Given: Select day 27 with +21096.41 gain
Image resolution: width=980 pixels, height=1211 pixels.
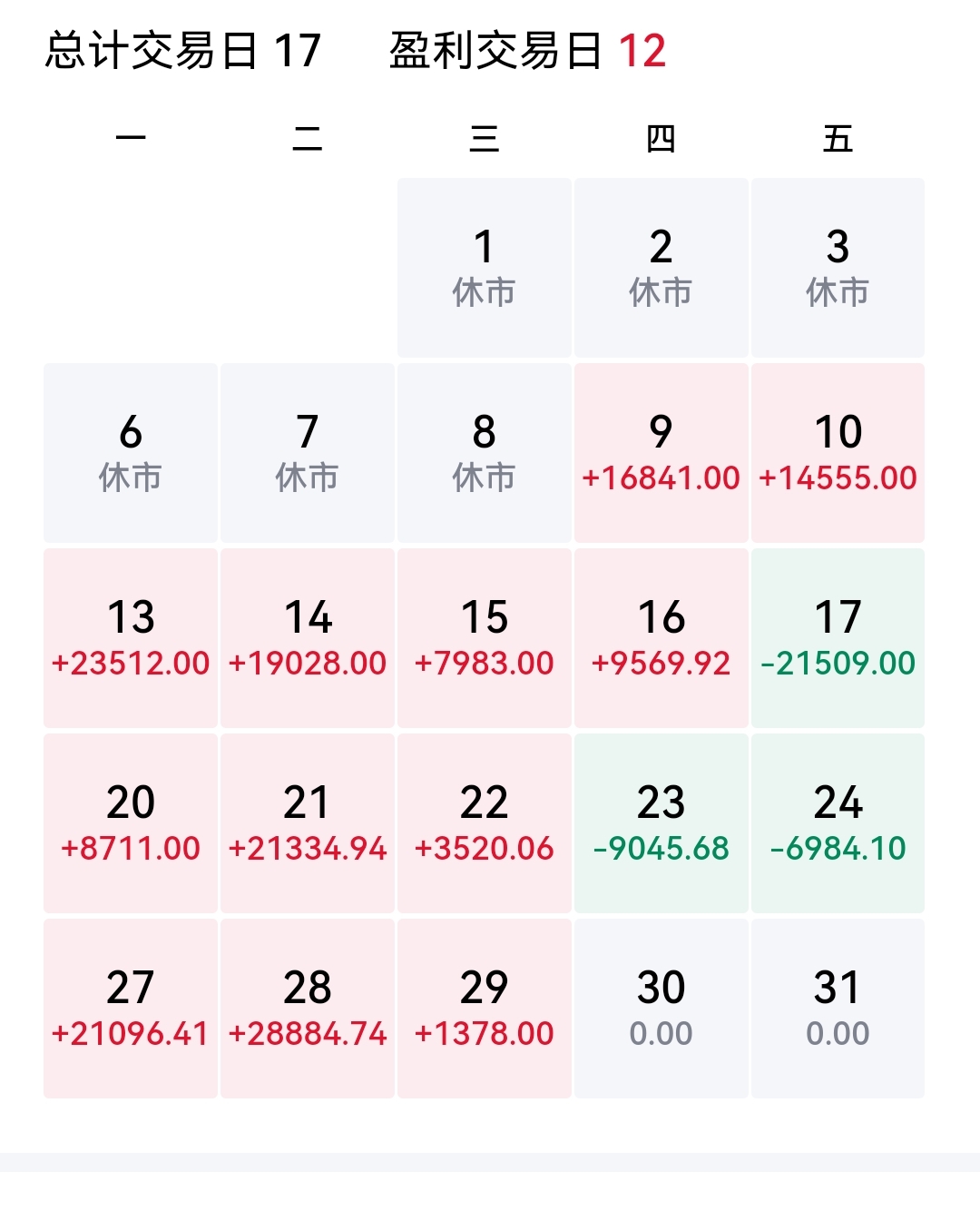Looking at the screenshot, I should 131,1009.
